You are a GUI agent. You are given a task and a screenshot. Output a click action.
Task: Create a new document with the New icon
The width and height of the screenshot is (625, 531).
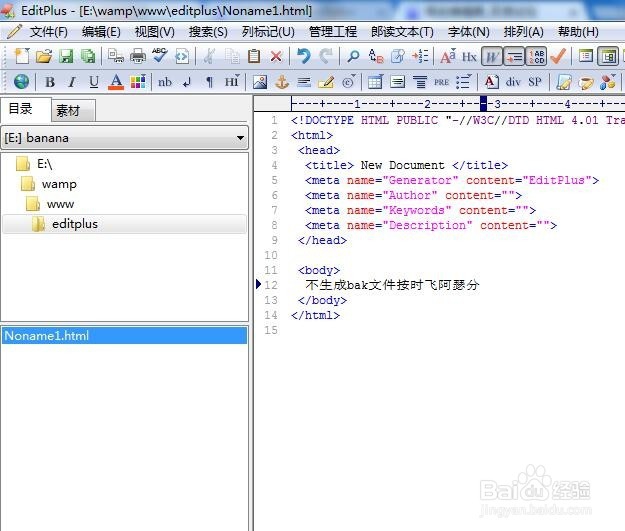click(x=22, y=56)
